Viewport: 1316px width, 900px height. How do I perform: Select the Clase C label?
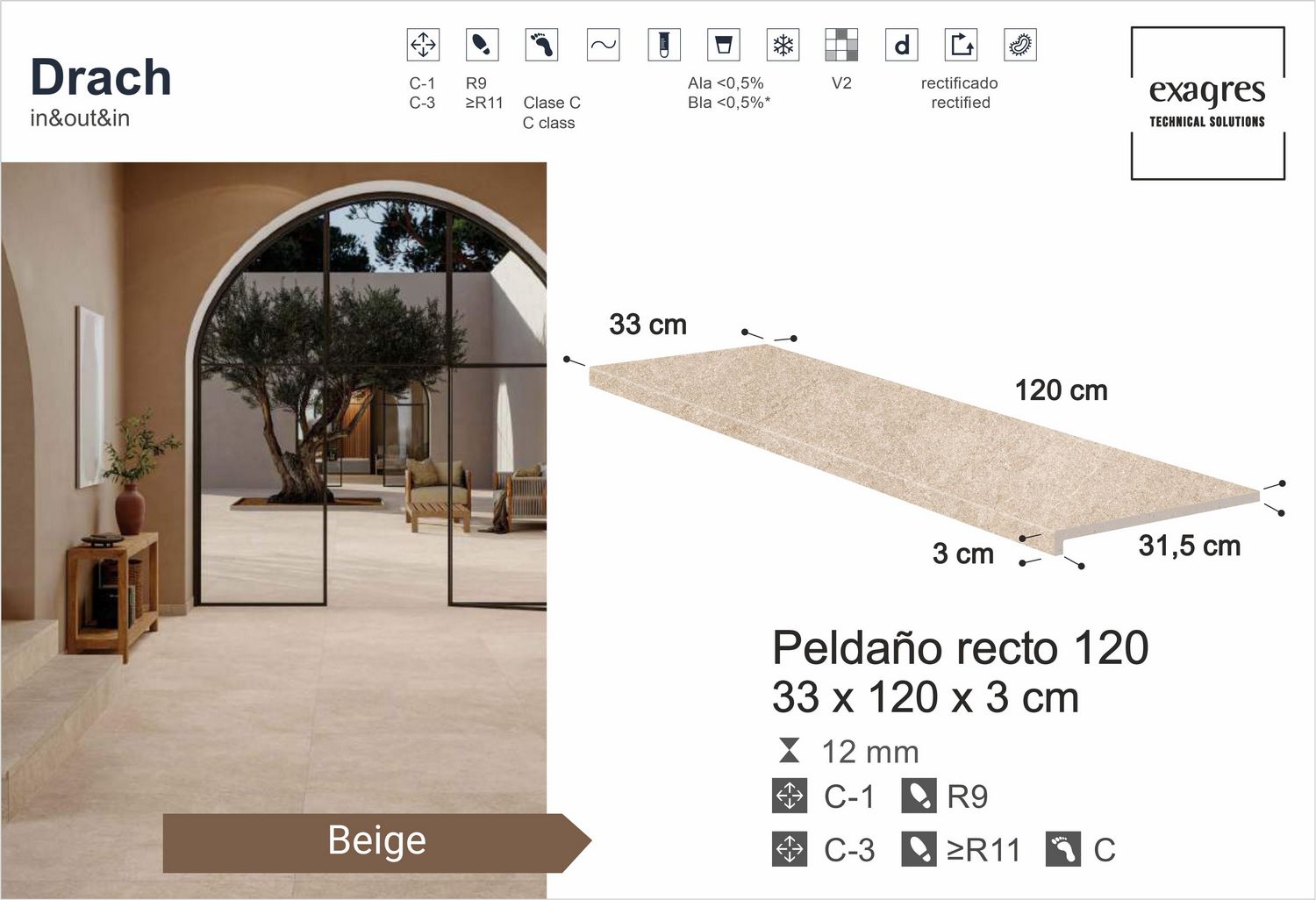552,103
